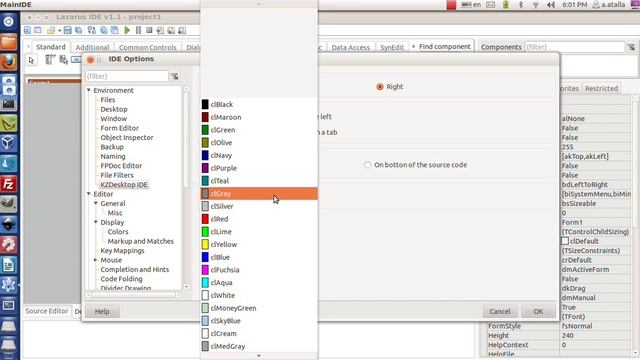640x360 pixels.
Task: Click the Save floppy disk icon
Action: pos(68,30)
